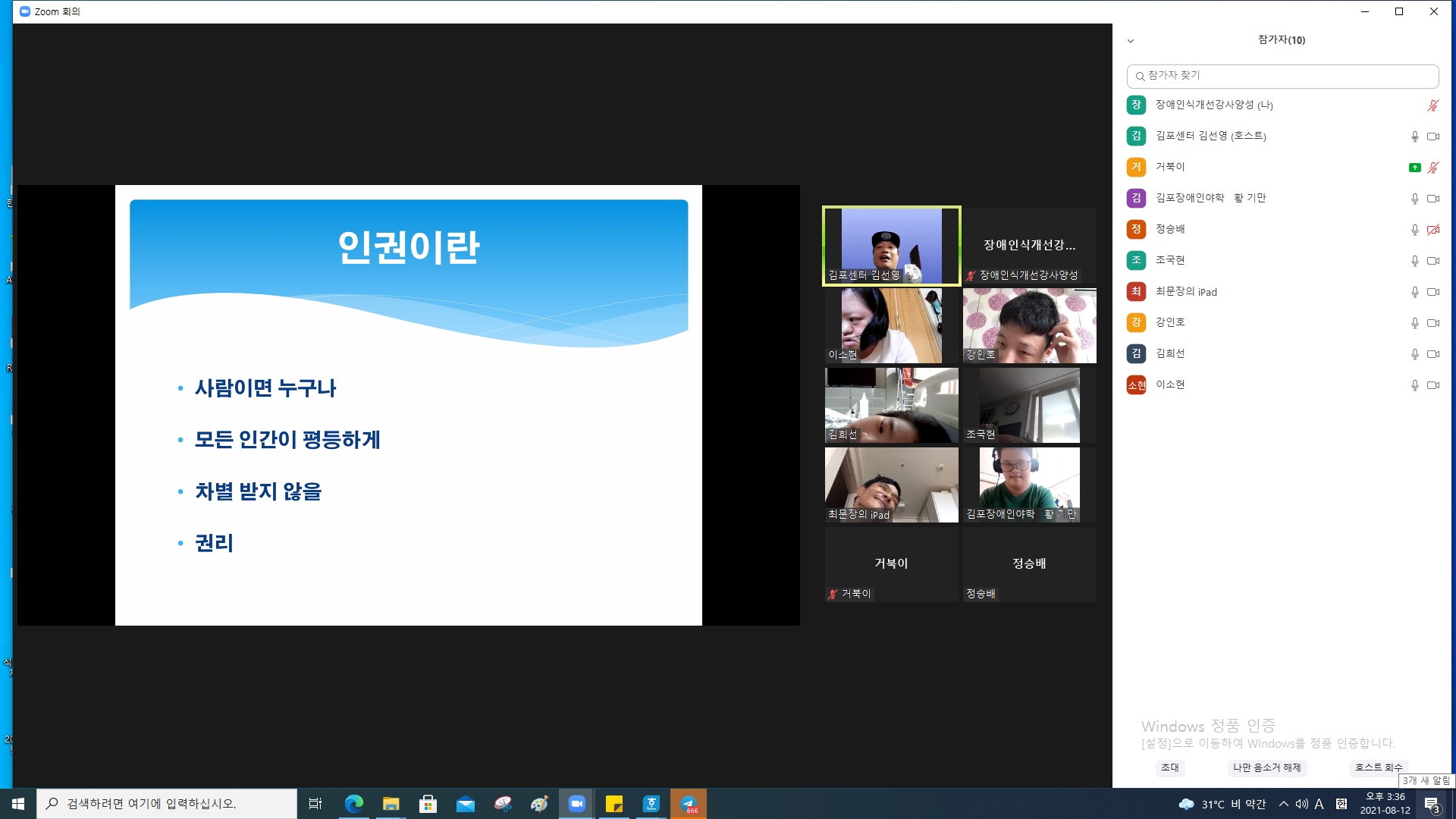Image resolution: width=1456 pixels, height=819 pixels.
Task: Toggle video icon for 김포장애인야학 황기만
Action: click(1433, 199)
